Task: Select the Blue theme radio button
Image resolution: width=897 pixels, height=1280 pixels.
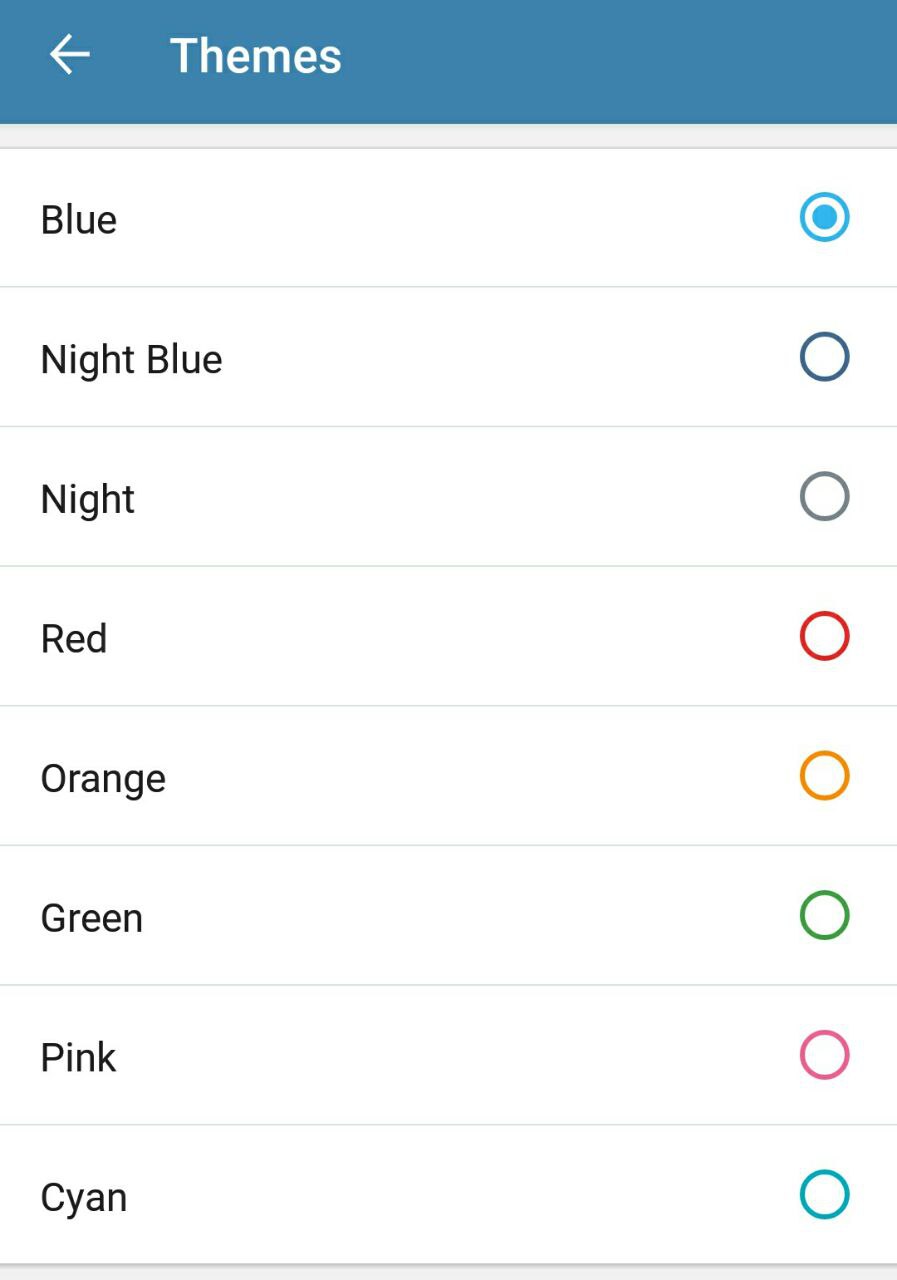Action: pyautogui.click(x=824, y=218)
